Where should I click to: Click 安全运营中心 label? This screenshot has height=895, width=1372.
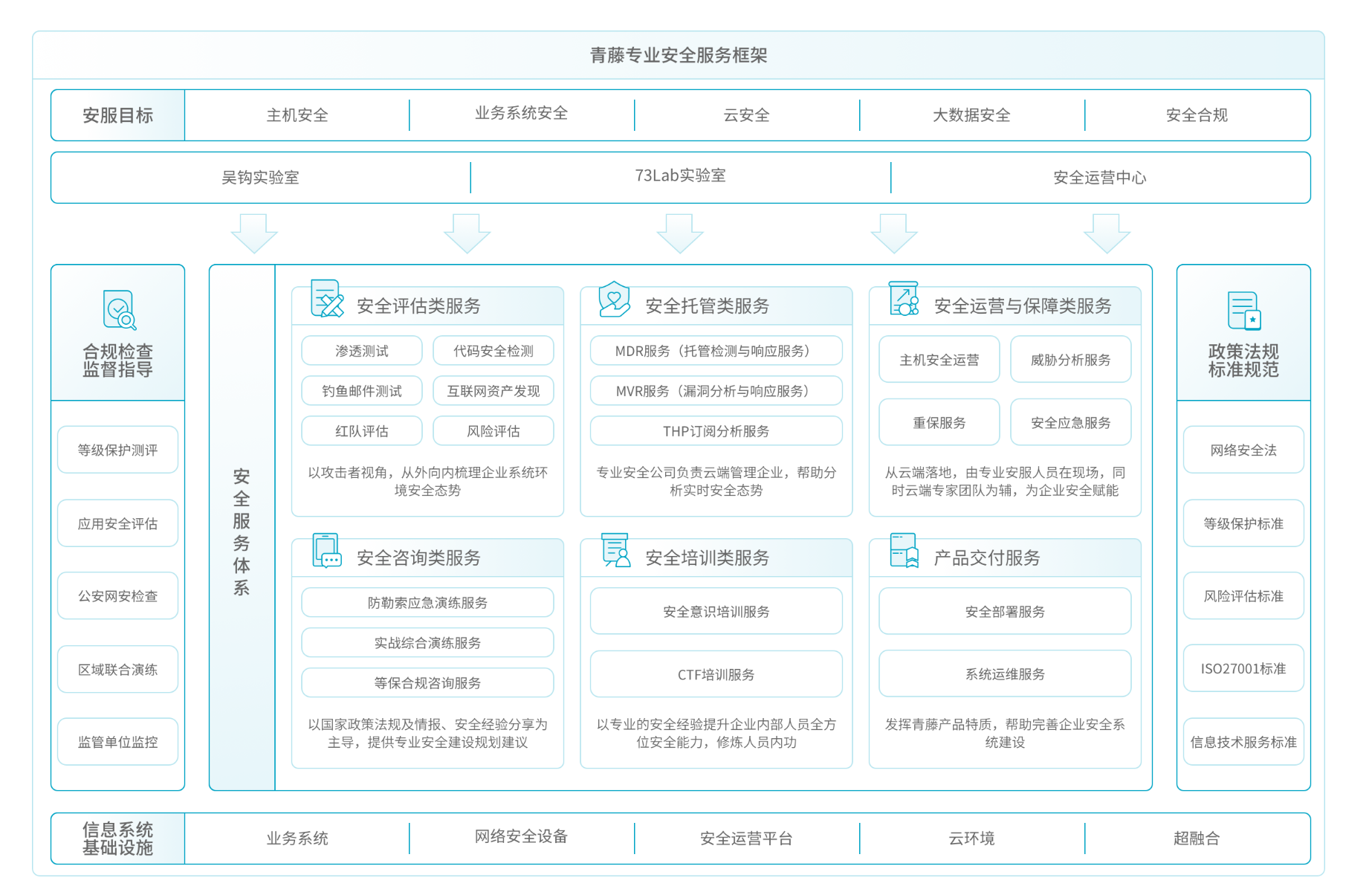(x=1100, y=178)
